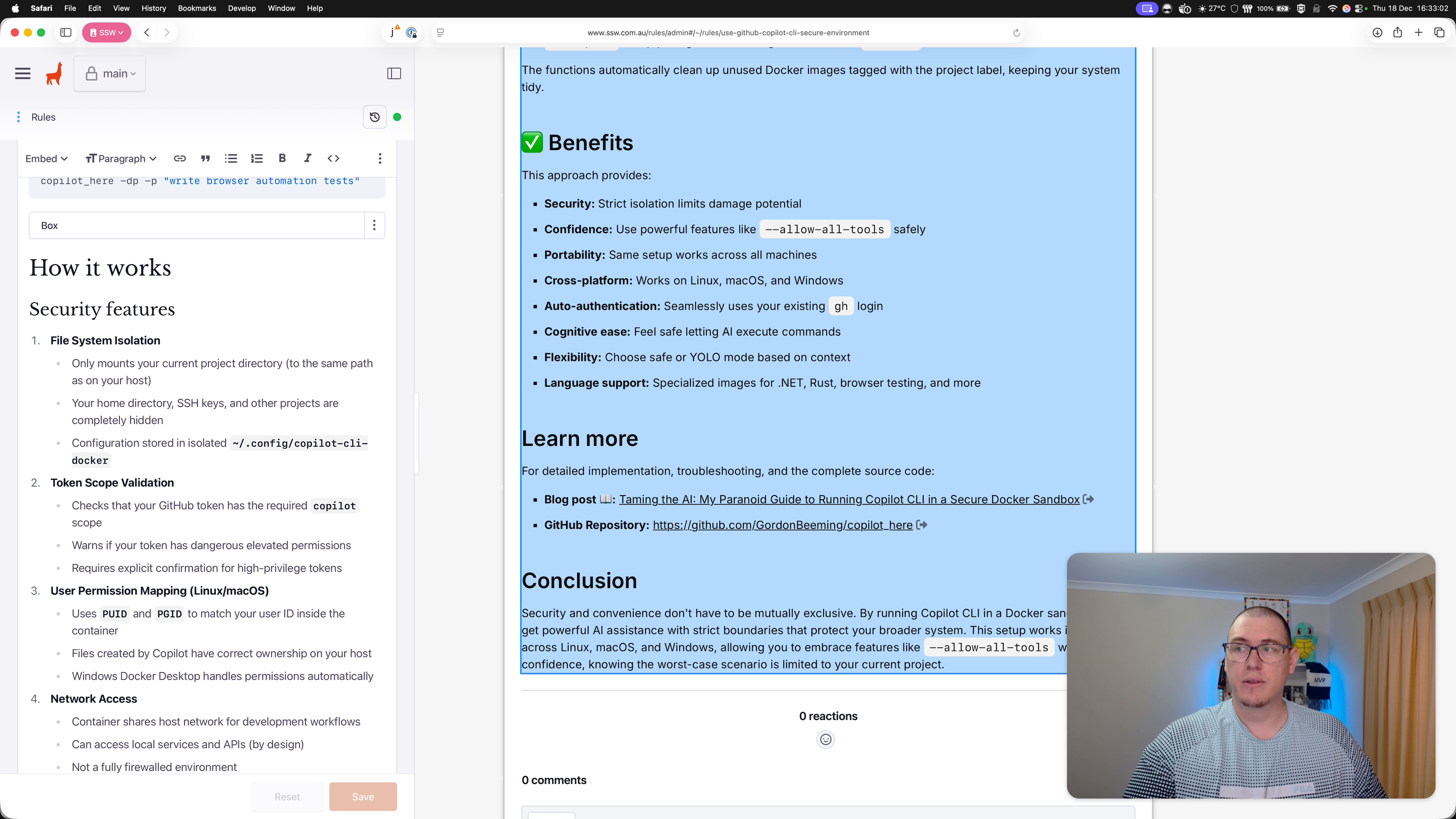Toggle Safari's sidebar
Screen dimensions: 1456x819
(66, 32)
